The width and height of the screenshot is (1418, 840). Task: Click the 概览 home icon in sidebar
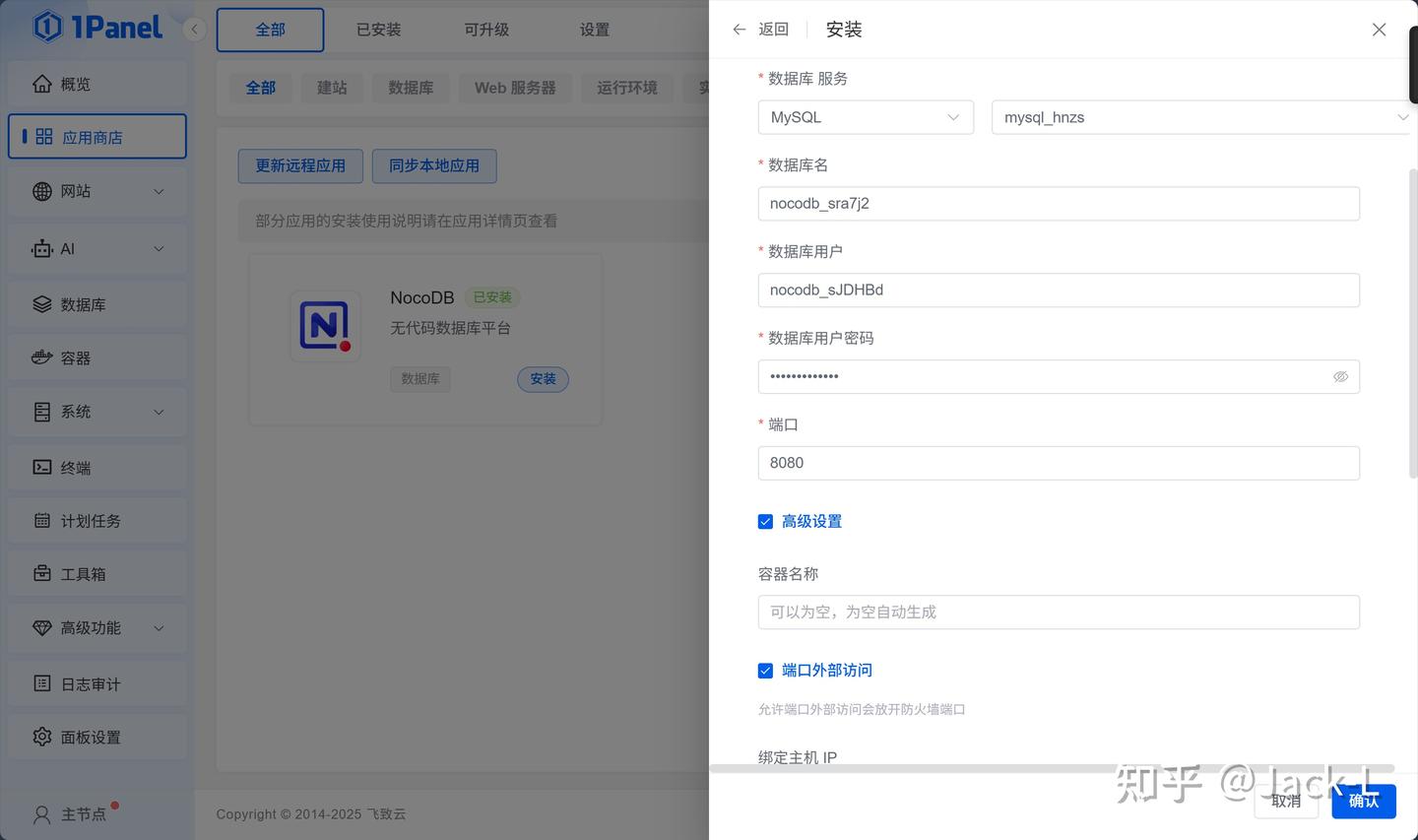[x=42, y=84]
